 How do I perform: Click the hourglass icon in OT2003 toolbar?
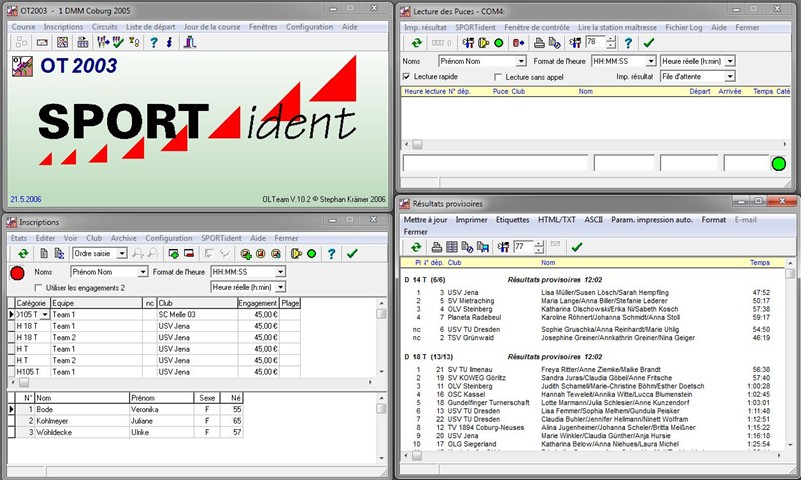[134, 42]
